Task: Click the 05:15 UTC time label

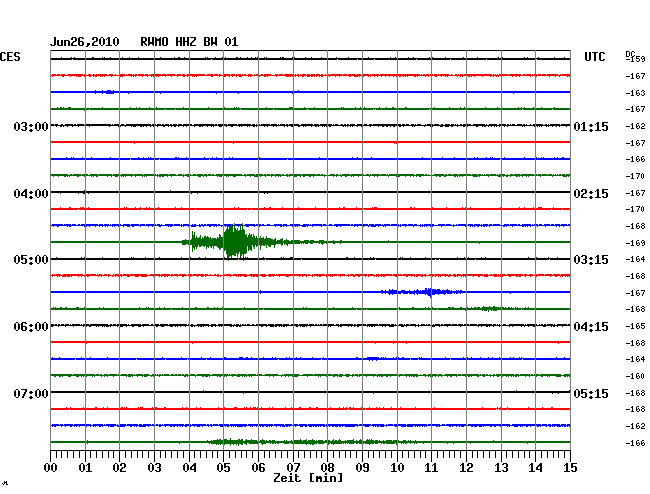Action: 591,393
